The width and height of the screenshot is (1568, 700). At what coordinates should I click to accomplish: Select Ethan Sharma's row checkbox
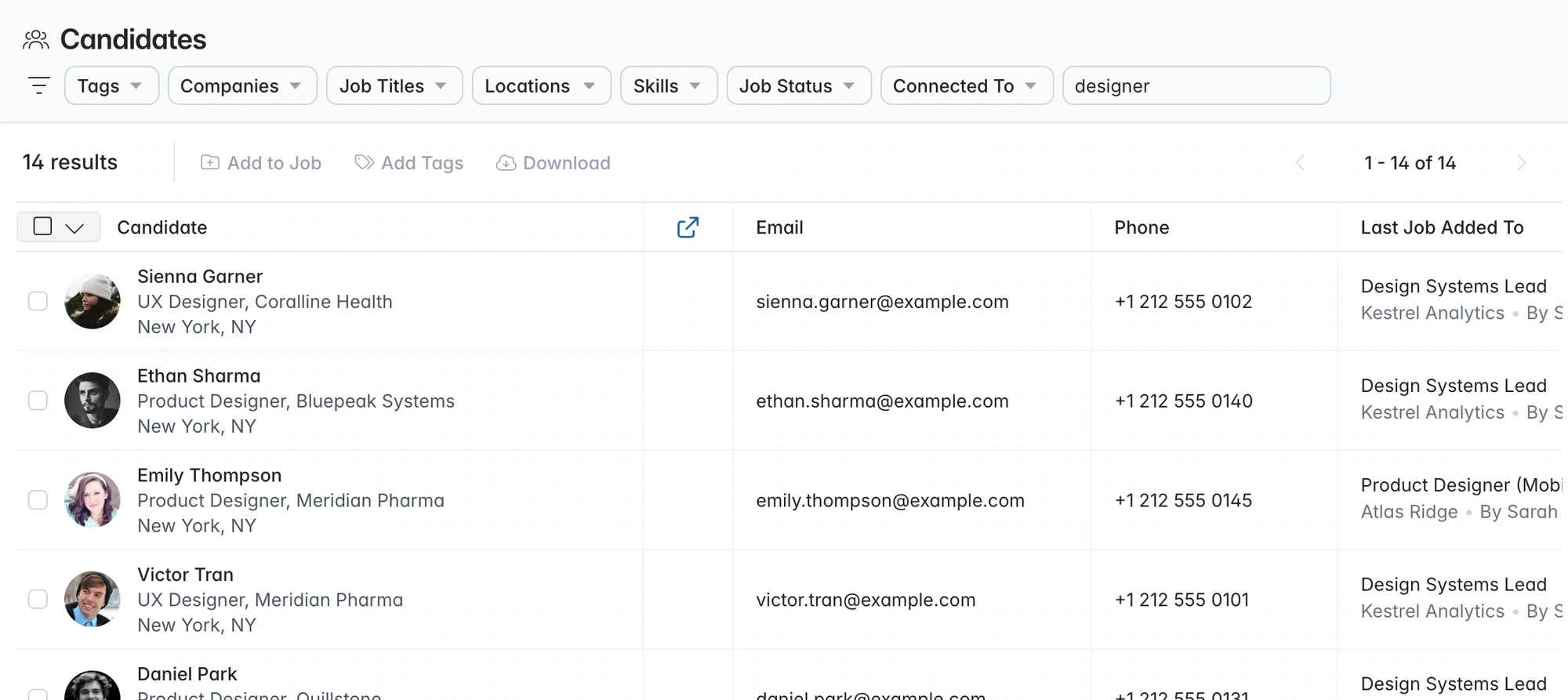click(38, 401)
